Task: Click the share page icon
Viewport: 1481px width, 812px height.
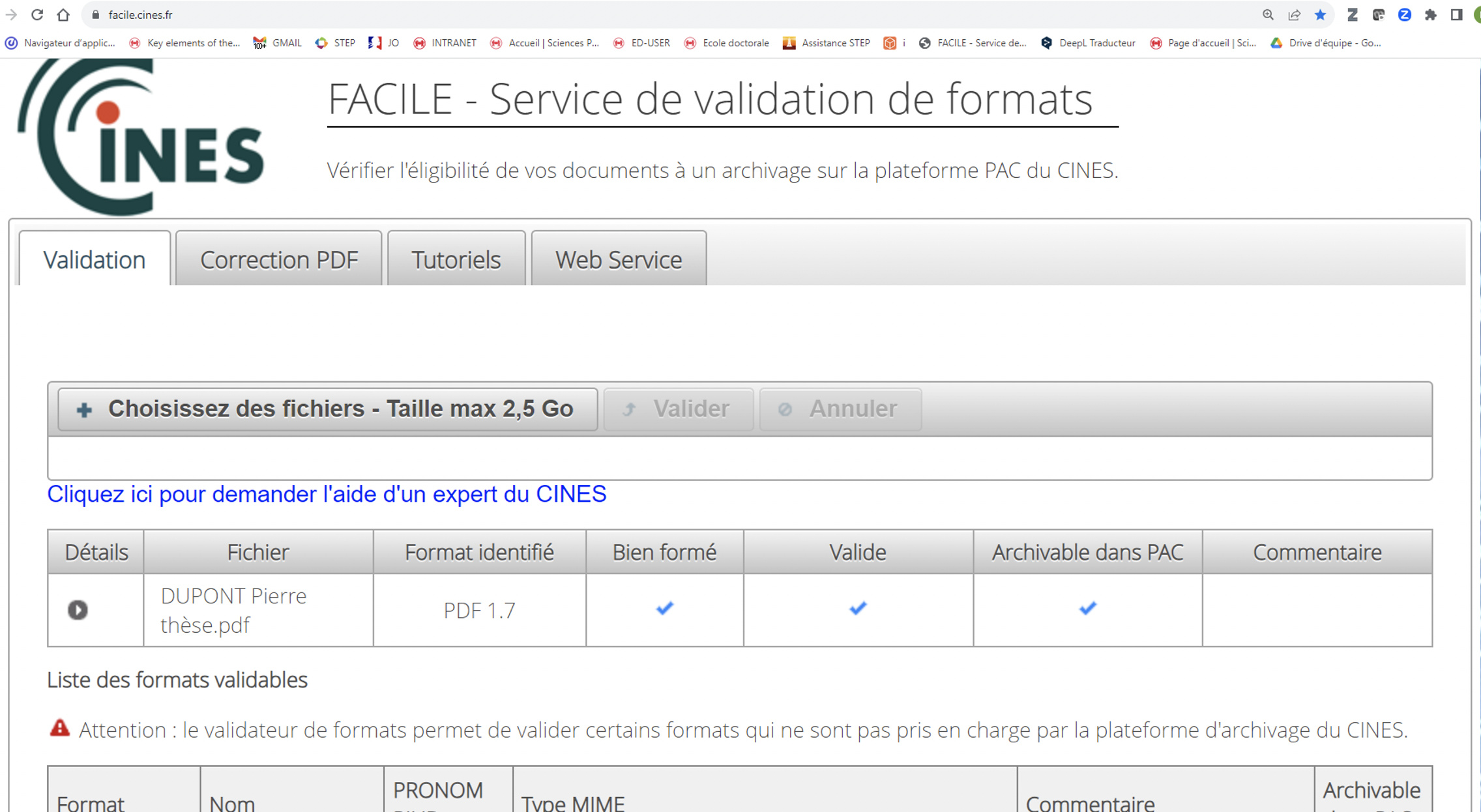Action: (x=1294, y=14)
